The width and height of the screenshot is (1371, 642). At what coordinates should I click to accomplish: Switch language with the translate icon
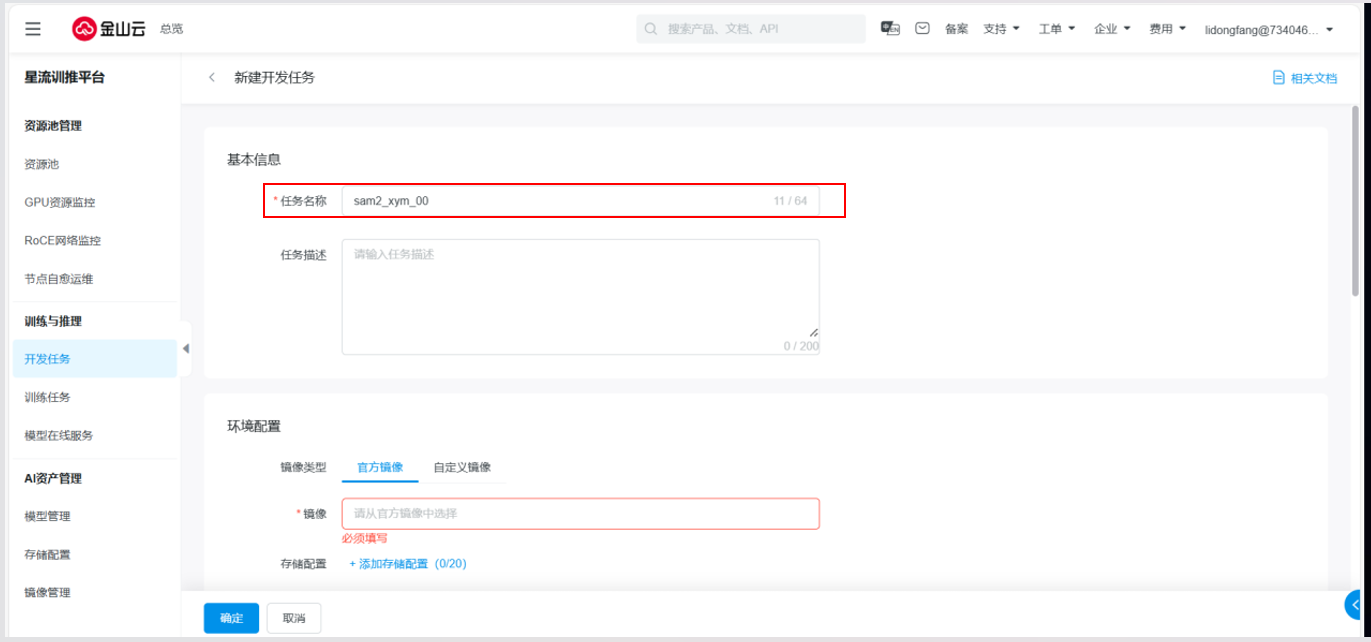(890, 29)
